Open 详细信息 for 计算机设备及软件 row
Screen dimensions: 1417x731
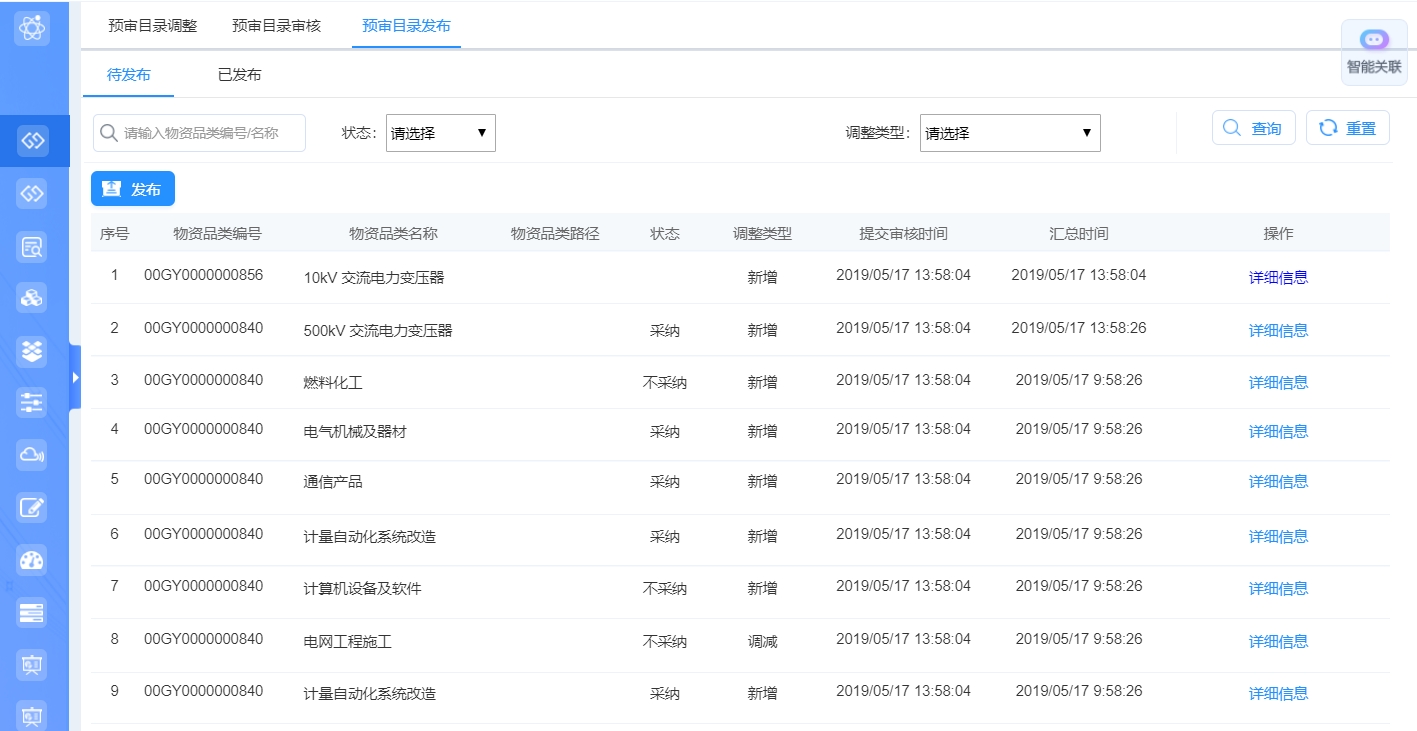coord(1278,588)
